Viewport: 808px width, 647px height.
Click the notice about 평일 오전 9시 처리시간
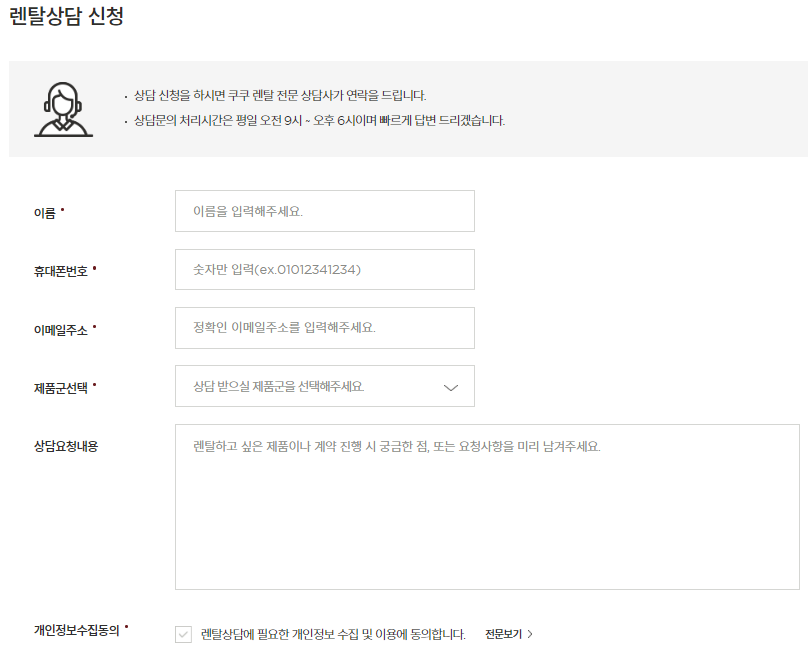click(319, 121)
